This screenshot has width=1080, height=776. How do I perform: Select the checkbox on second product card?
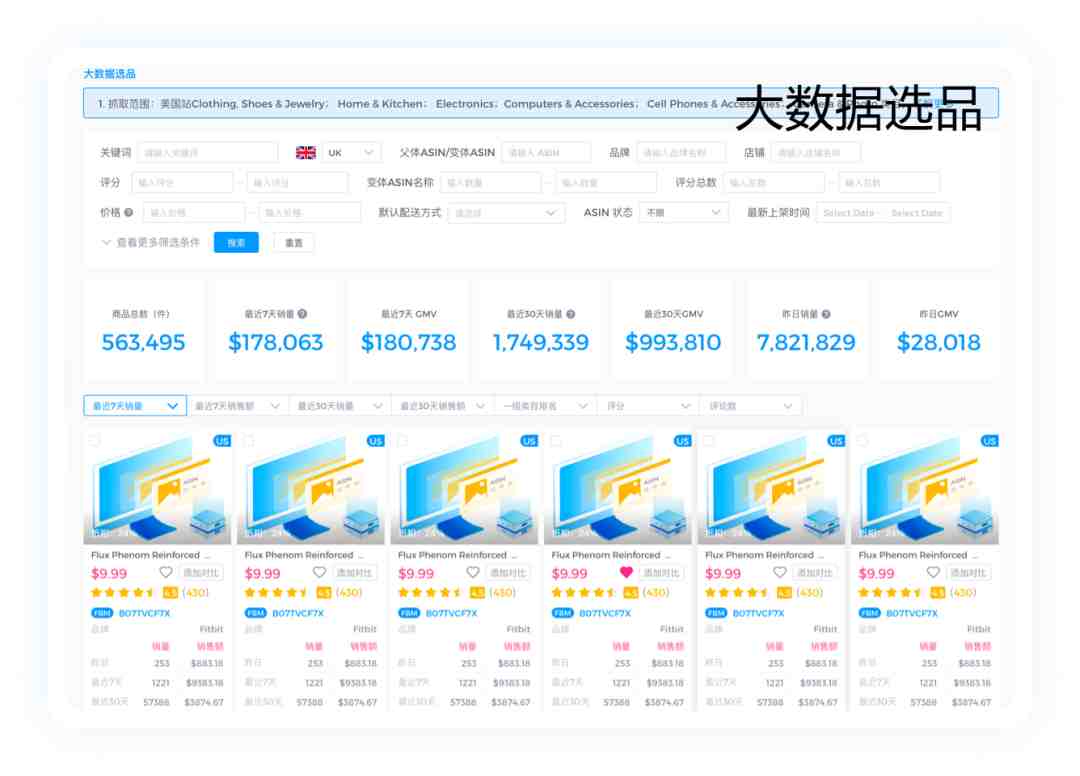point(249,440)
